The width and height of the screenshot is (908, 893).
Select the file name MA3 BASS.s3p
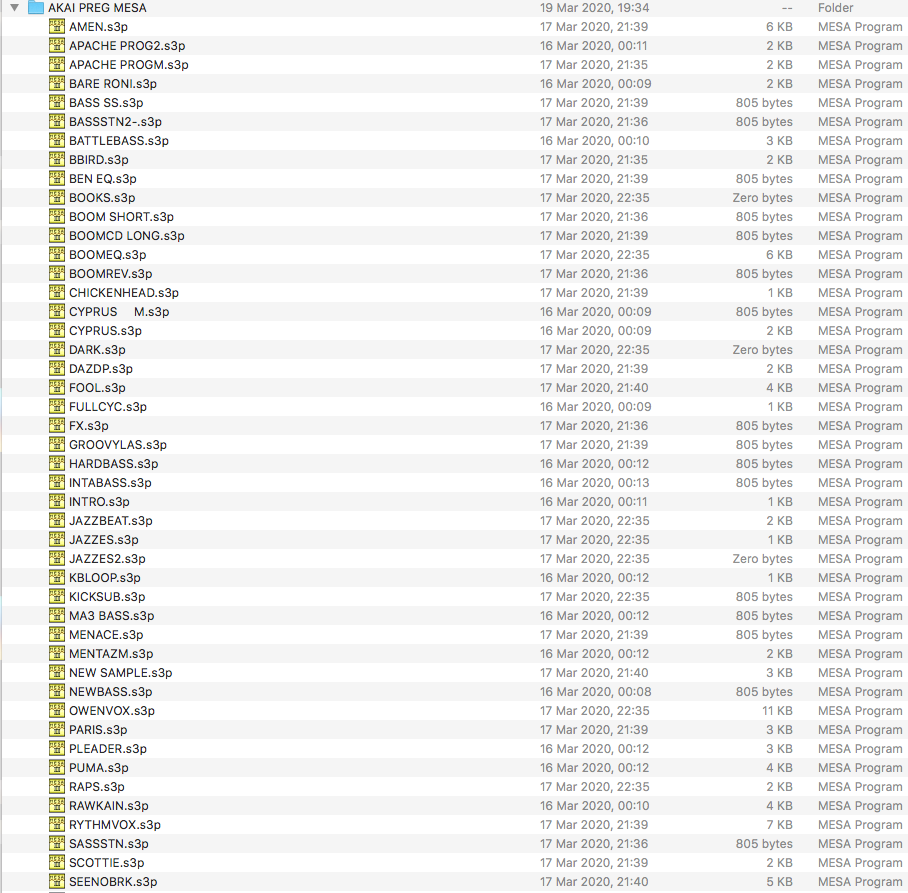point(112,616)
